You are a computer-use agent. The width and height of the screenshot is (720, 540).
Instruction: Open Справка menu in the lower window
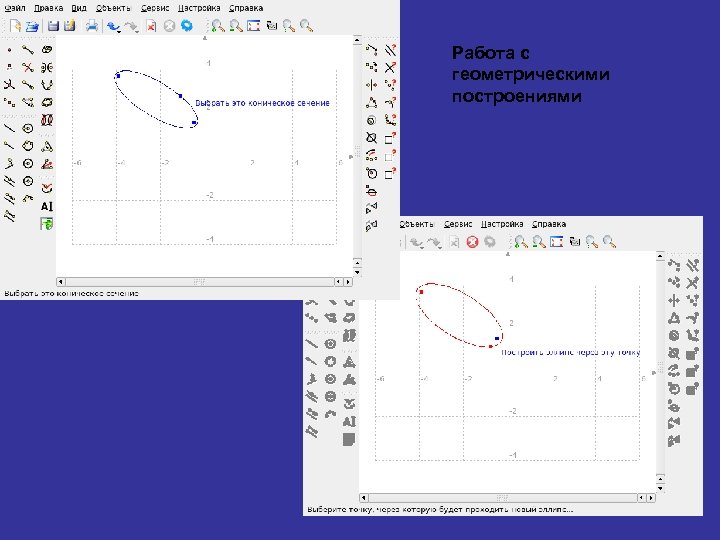click(x=549, y=224)
